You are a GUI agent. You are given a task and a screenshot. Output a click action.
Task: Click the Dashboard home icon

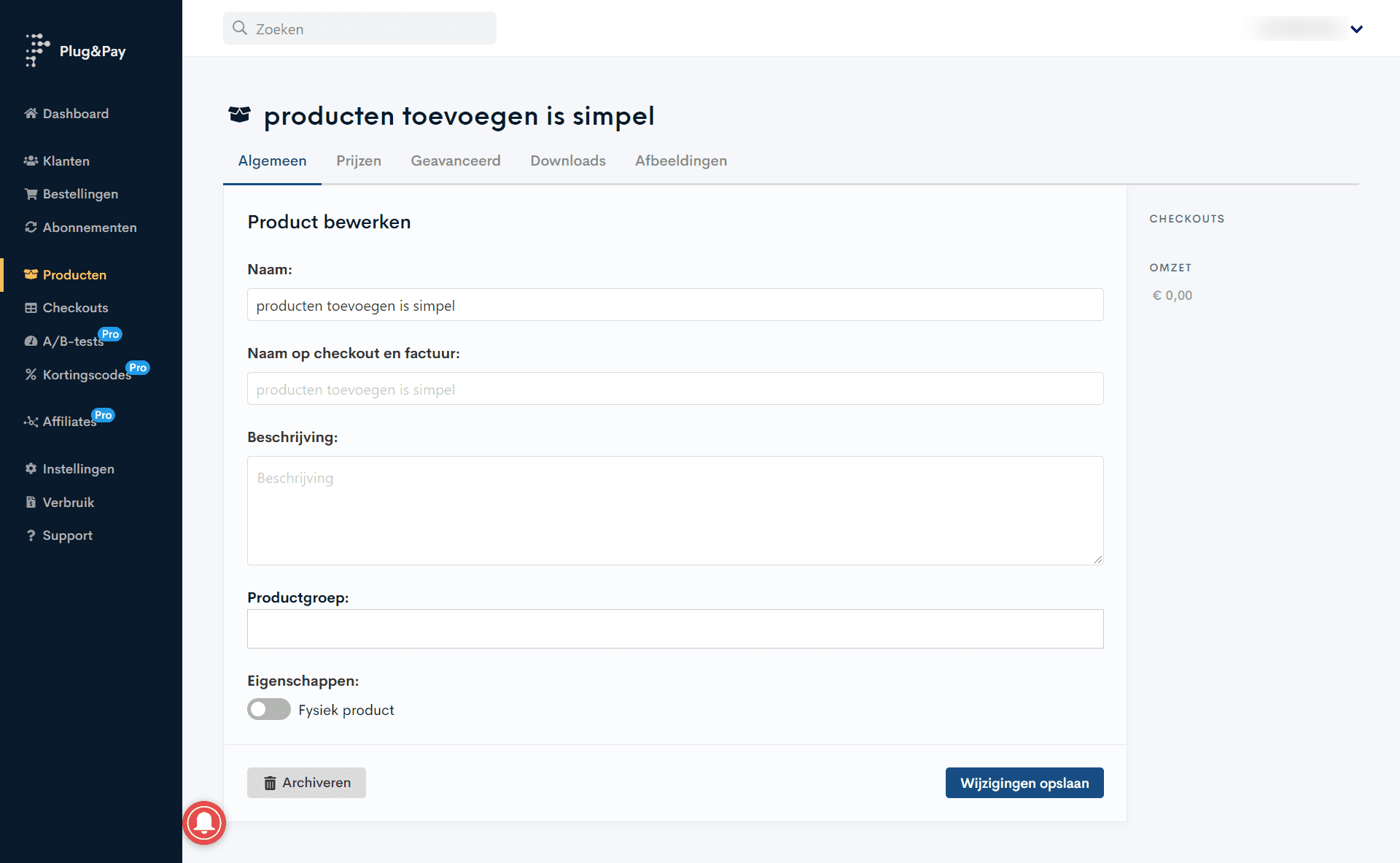31,113
